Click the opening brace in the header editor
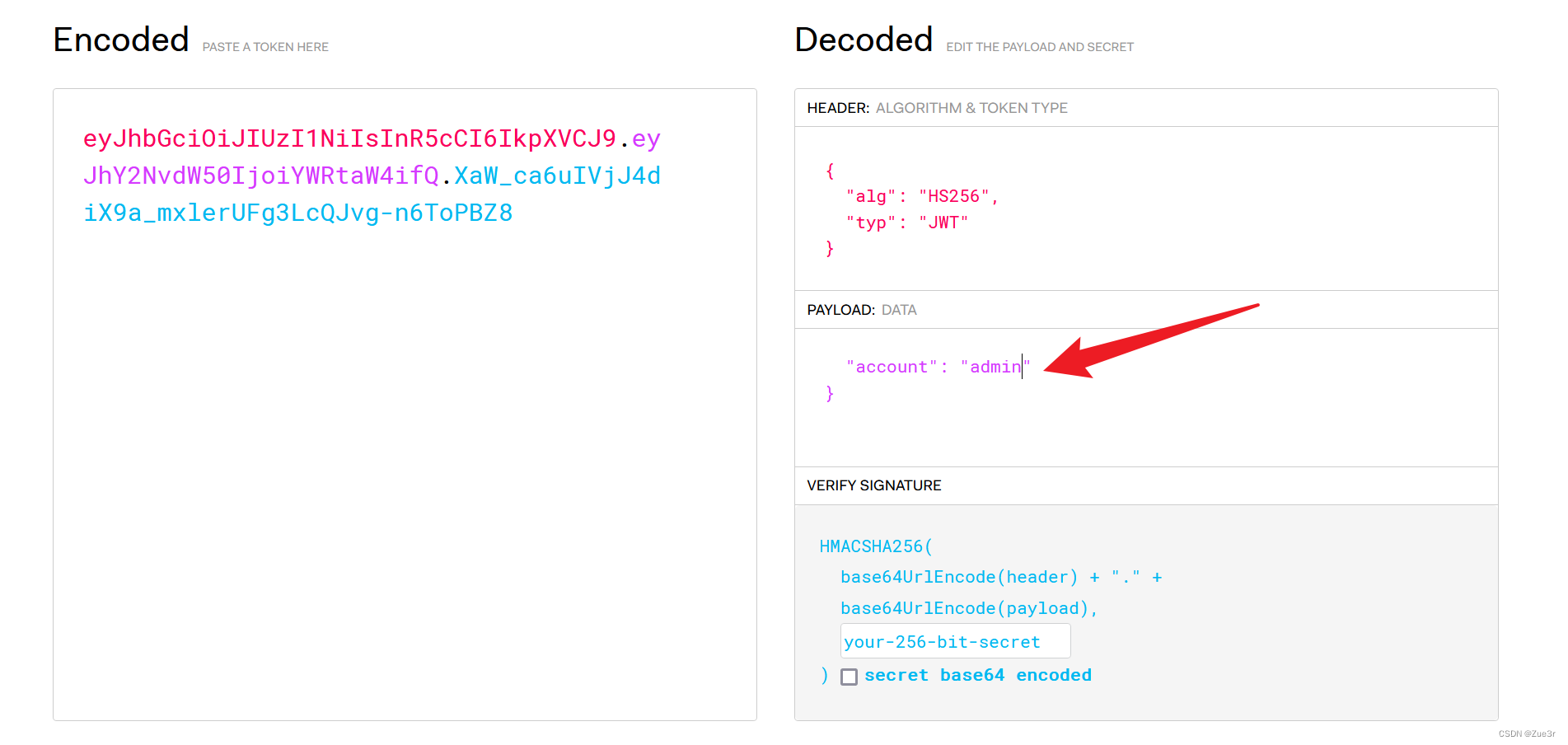 [830, 171]
